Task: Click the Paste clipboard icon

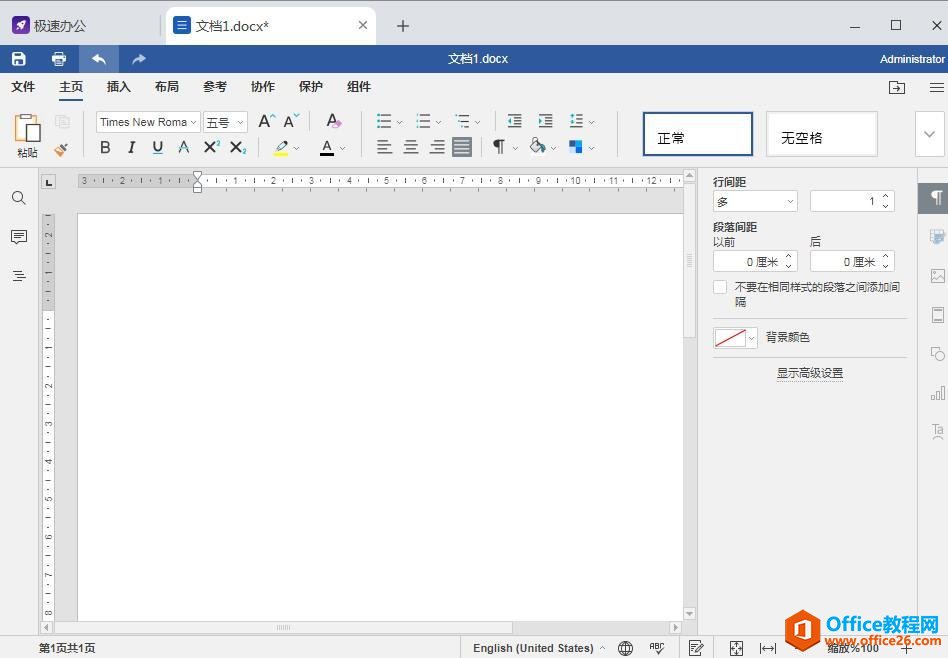Action: (x=27, y=129)
